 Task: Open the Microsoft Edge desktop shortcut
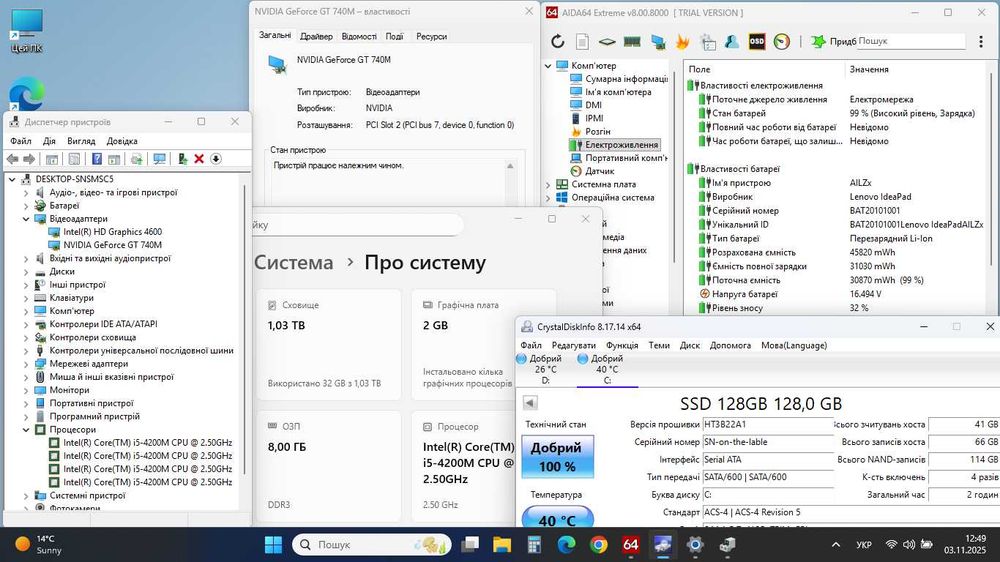(x=27, y=93)
